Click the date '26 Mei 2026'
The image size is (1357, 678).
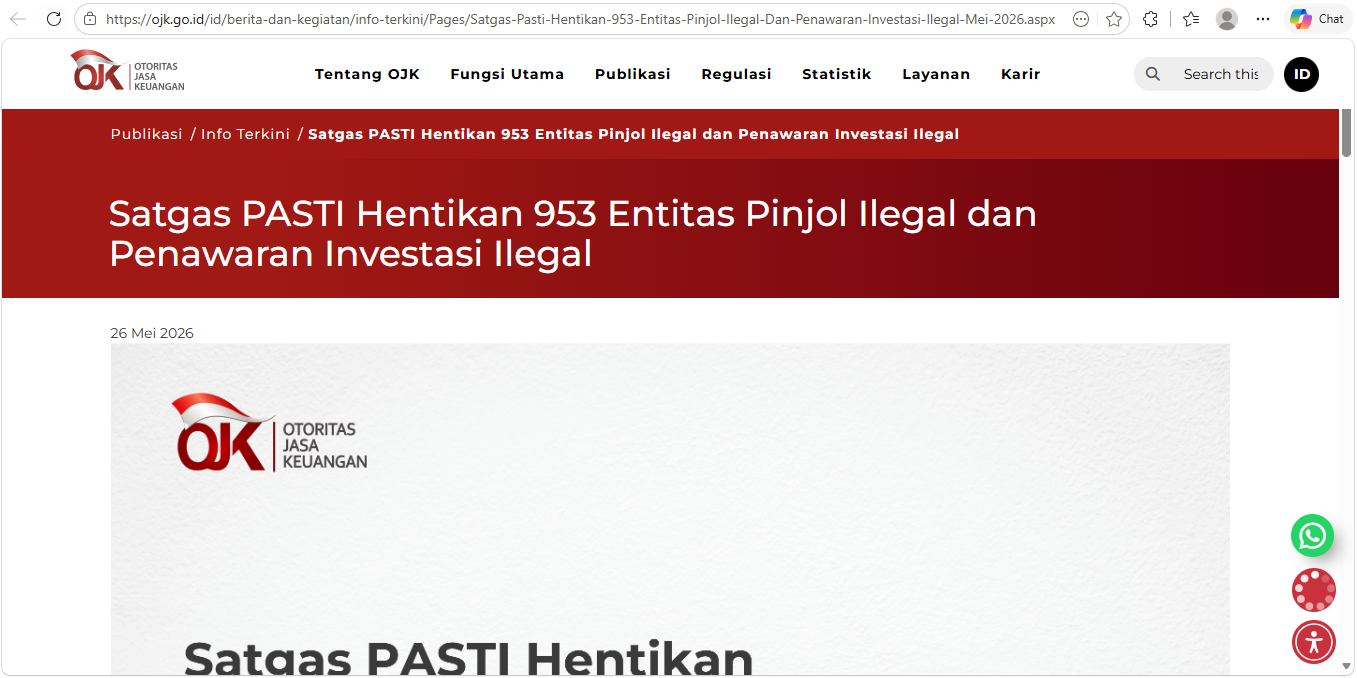click(152, 333)
